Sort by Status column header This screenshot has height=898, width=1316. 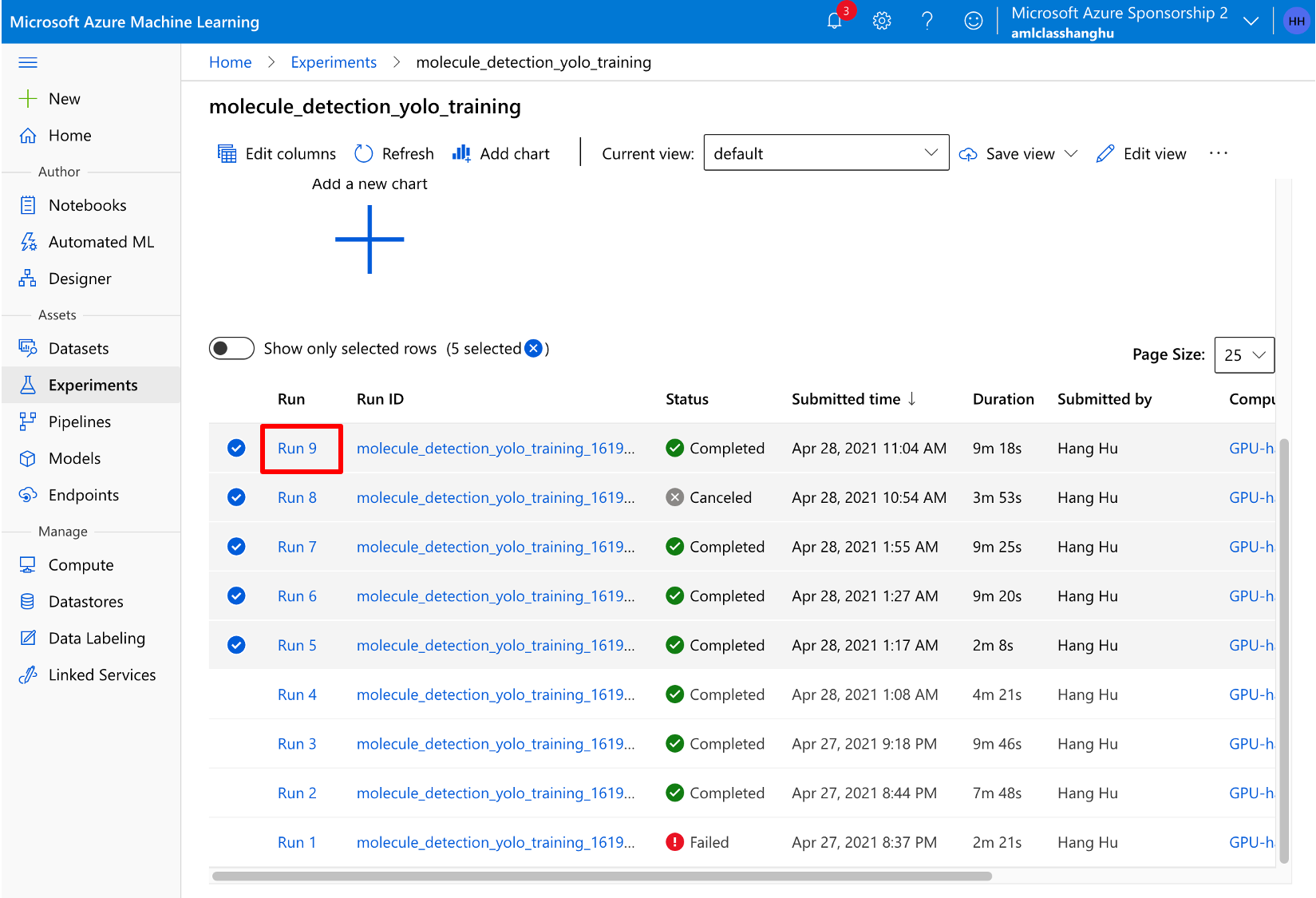coord(686,399)
